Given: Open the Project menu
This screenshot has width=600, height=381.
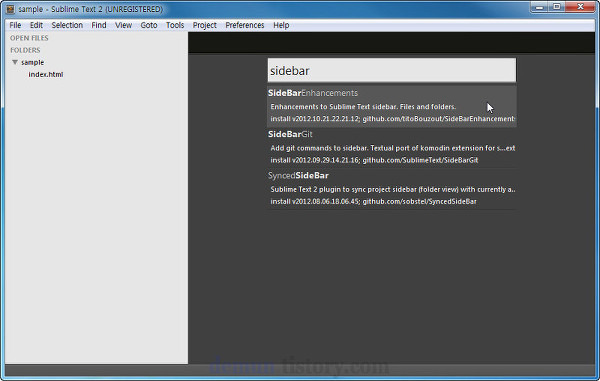Looking at the screenshot, I should (205, 25).
